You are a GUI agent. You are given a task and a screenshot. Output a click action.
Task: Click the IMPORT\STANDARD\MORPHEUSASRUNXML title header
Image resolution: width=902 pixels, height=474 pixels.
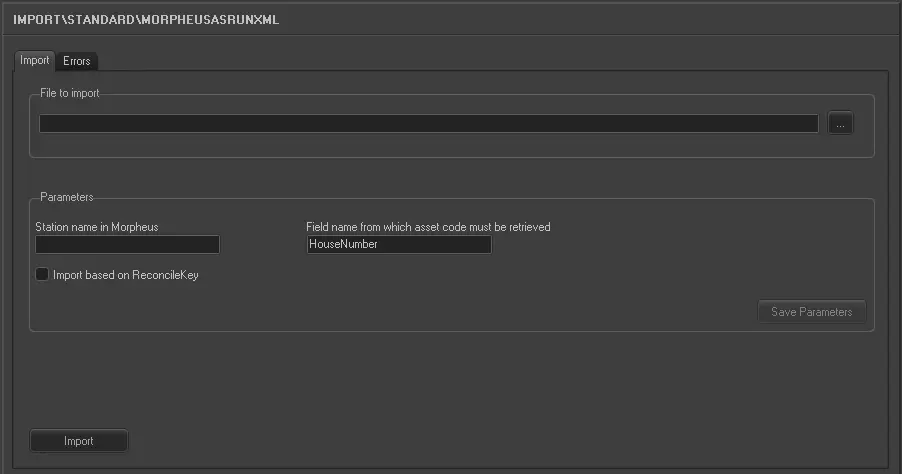click(146, 19)
